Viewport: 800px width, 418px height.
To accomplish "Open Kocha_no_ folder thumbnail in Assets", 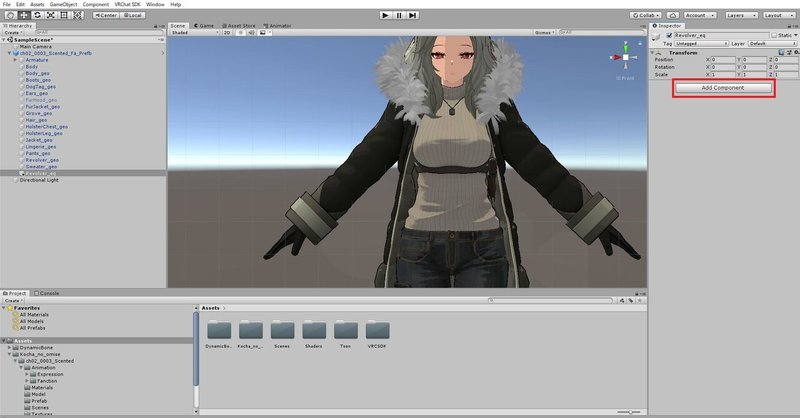I will coord(251,330).
